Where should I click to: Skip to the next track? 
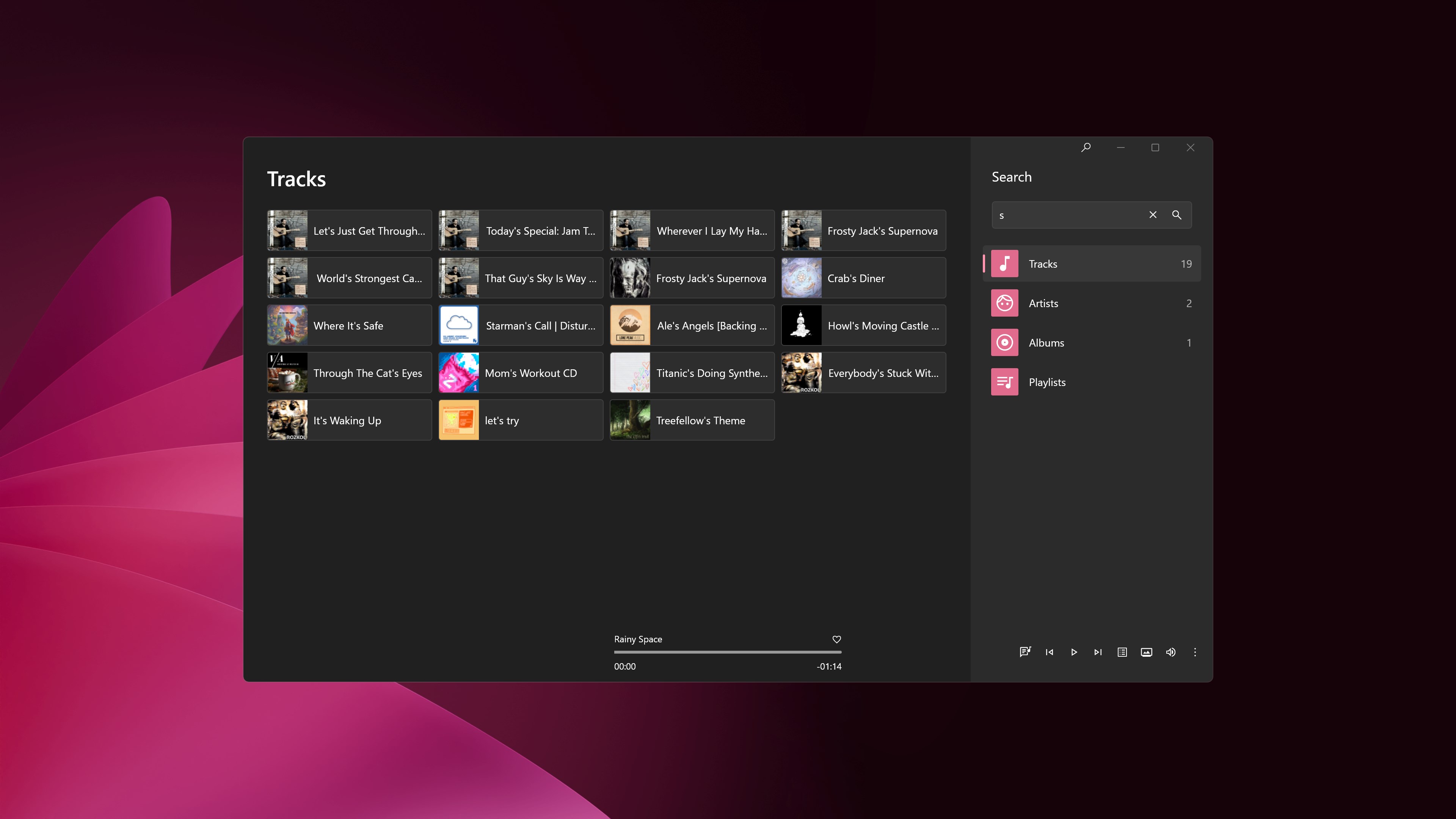(1098, 652)
